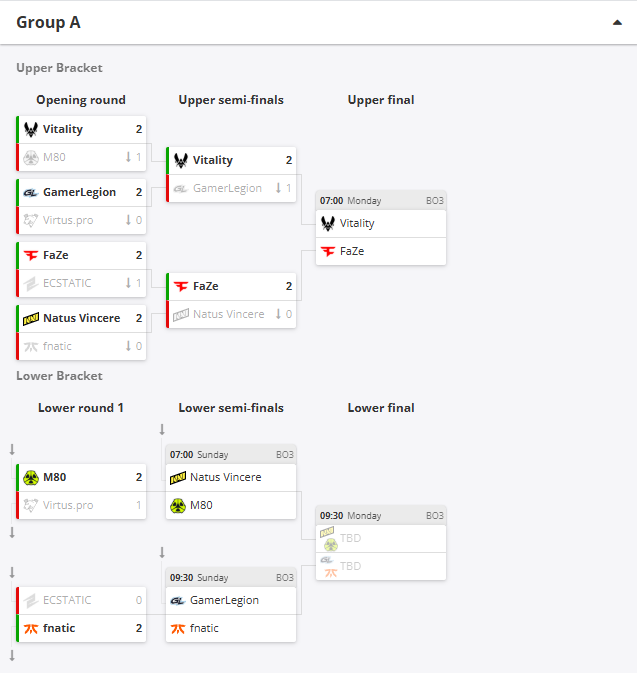Screen dimensions: 637x673
Task: Click FaZe logo in upper semi-finals
Action: click(181, 286)
